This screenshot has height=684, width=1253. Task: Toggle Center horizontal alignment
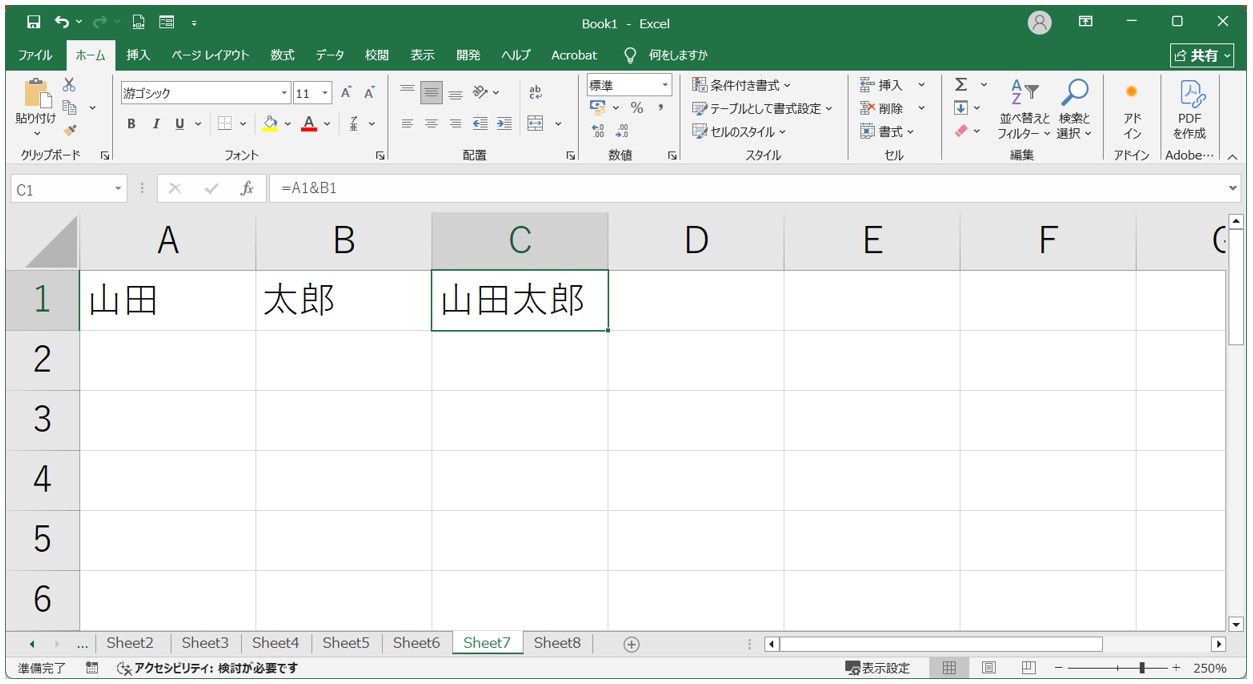click(x=431, y=124)
